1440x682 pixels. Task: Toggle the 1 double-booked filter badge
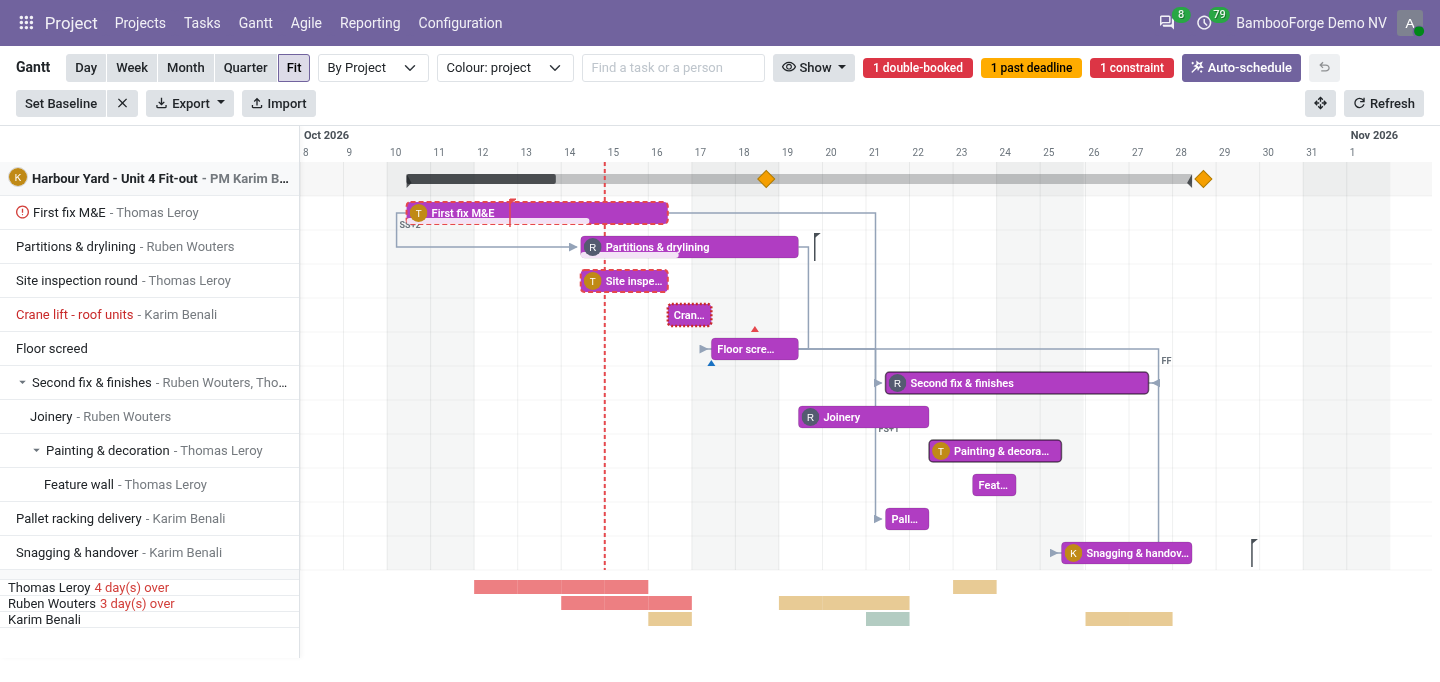click(918, 68)
